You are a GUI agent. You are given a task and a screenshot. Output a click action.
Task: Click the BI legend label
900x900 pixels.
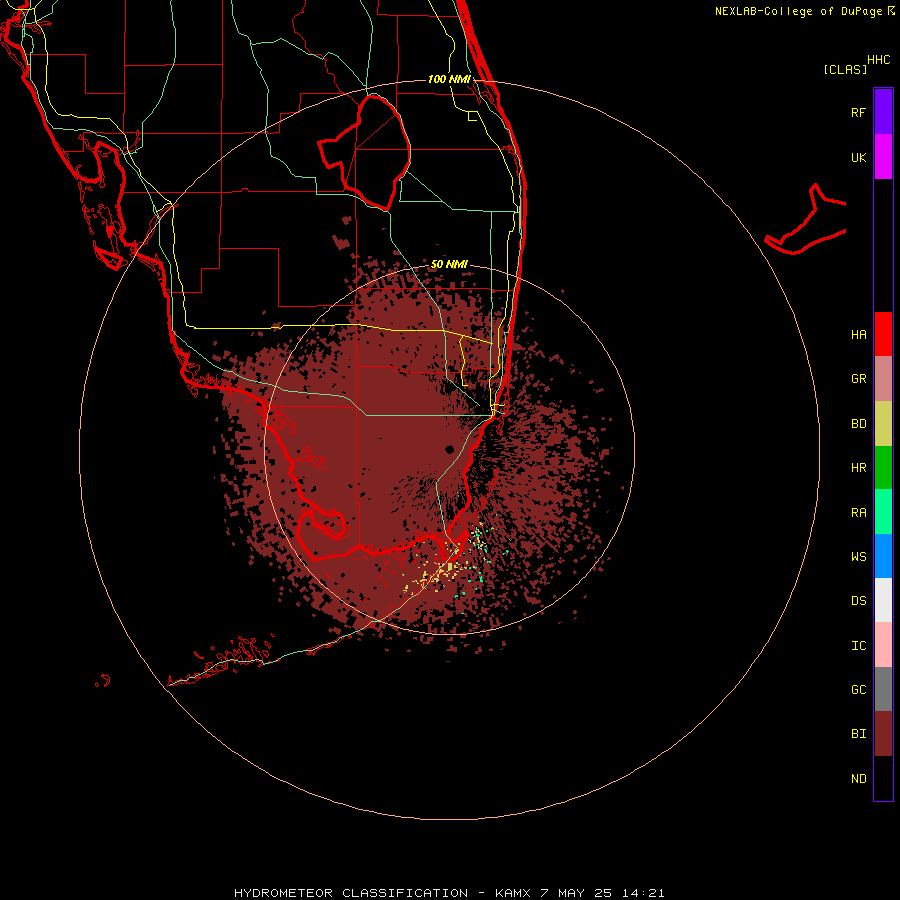[x=858, y=734]
